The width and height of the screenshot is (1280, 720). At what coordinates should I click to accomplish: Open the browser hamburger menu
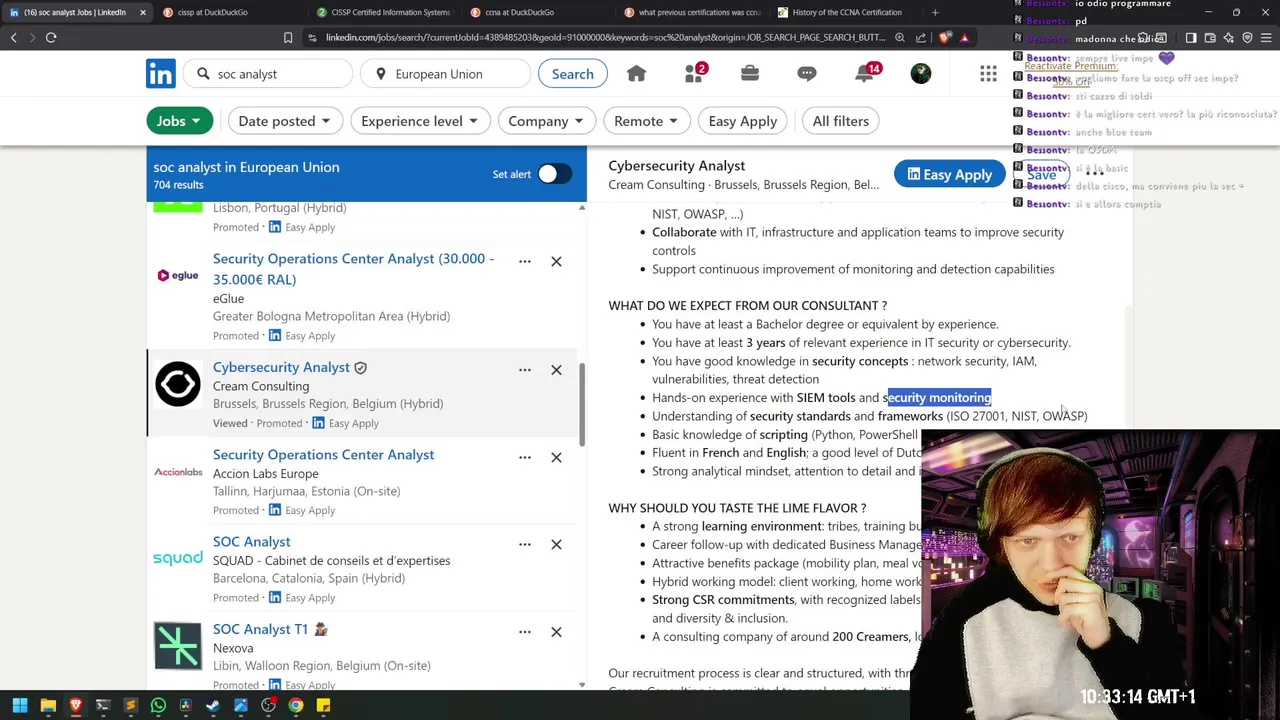pos(1266,38)
